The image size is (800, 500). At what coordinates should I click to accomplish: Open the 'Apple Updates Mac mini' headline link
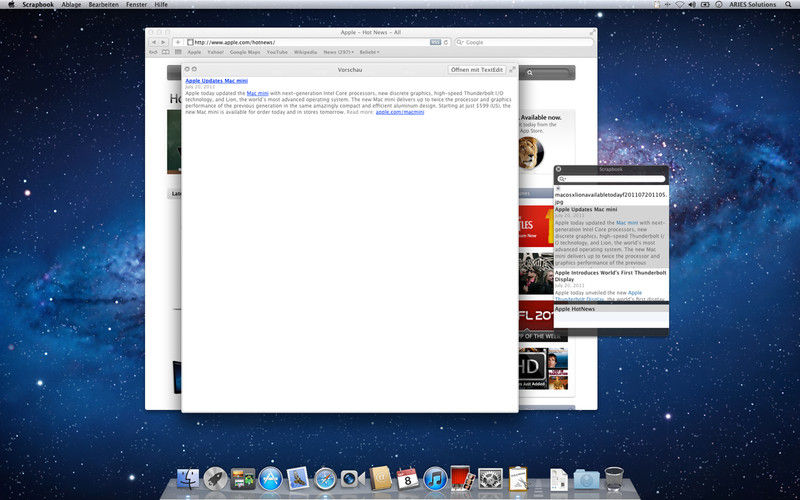[x=216, y=80]
